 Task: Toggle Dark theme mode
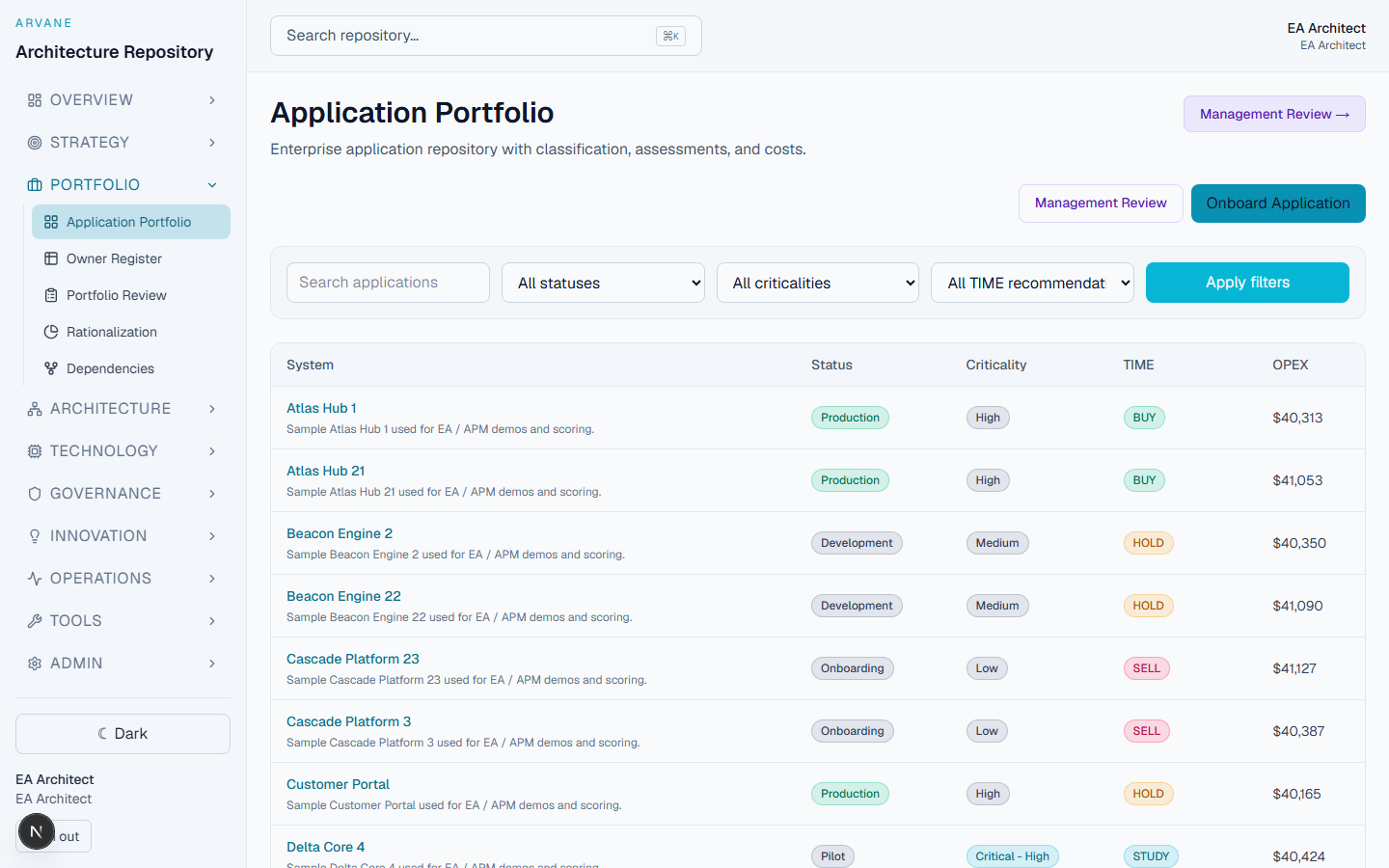tap(123, 734)
